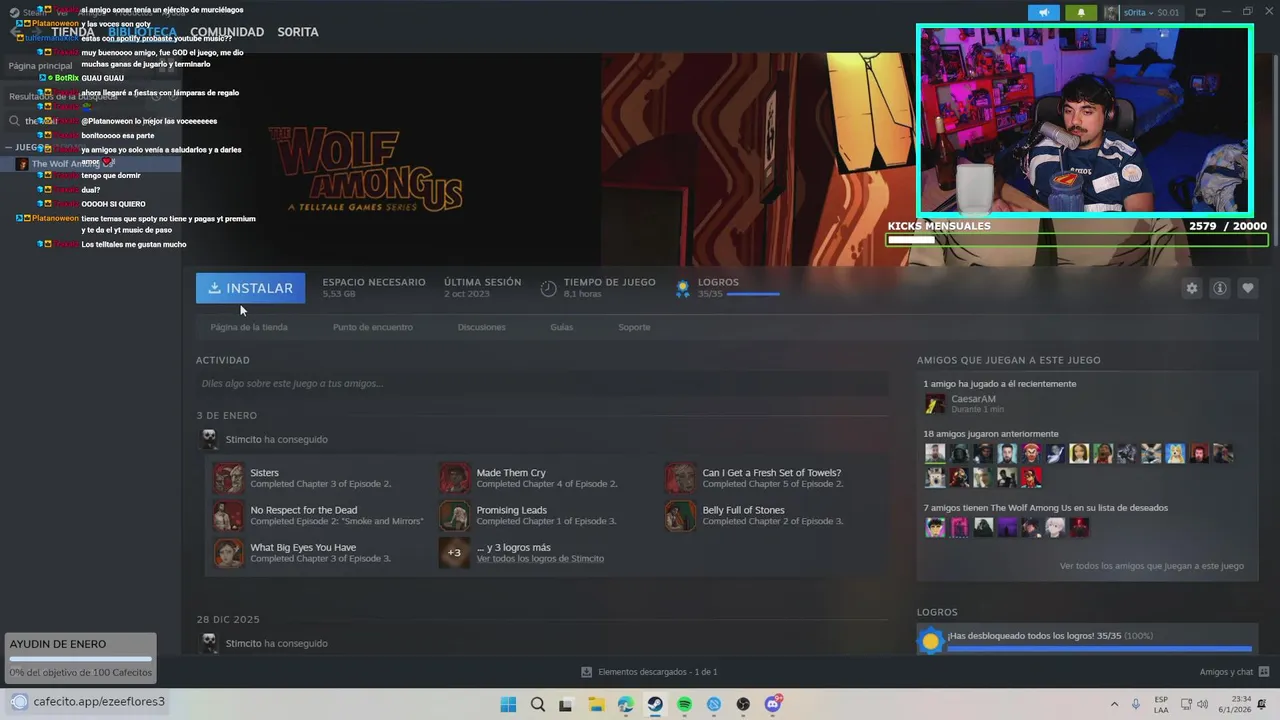Click '7 amigos tienen The Wolf Among Us' wishlist text
1280x720 pixels.
1046,508
